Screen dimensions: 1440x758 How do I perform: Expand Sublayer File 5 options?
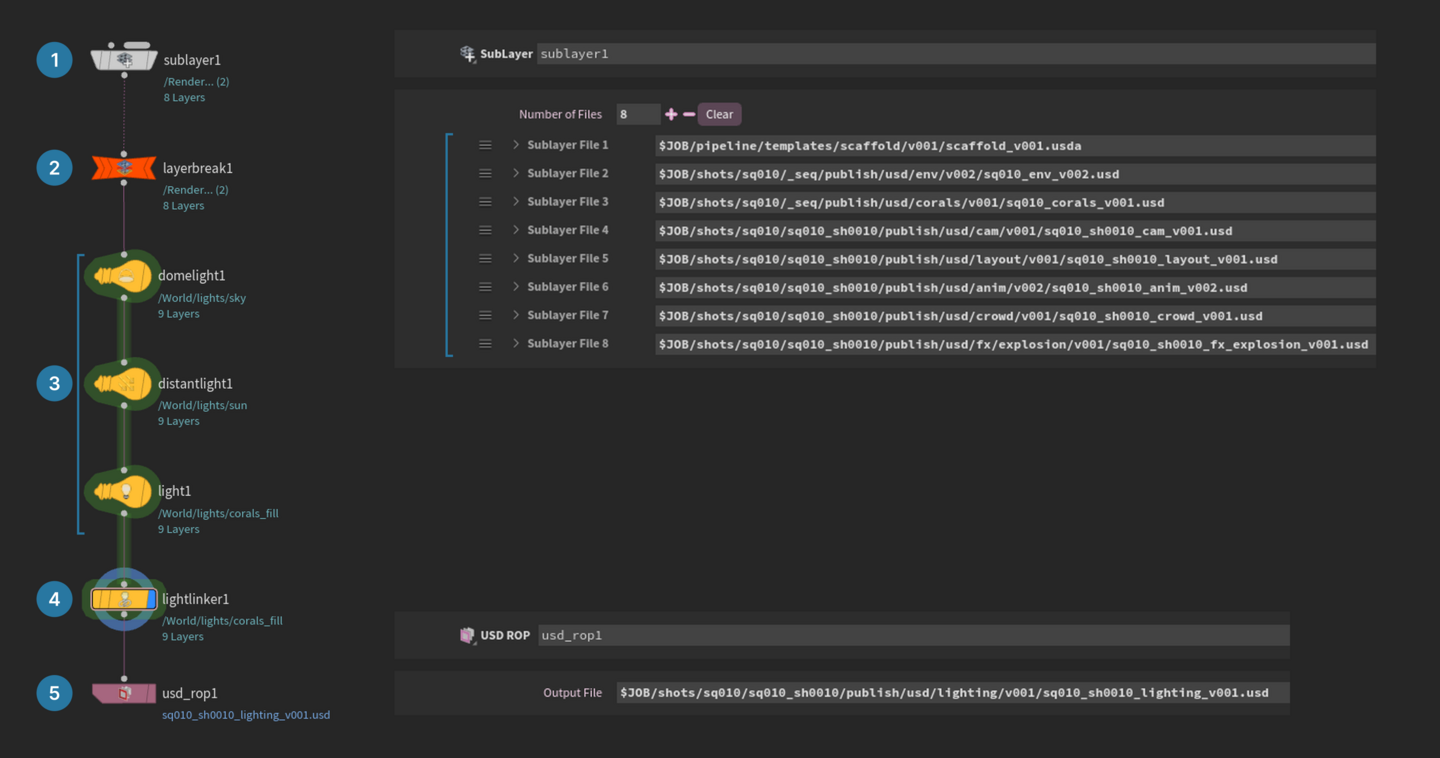tap(516, 258)
